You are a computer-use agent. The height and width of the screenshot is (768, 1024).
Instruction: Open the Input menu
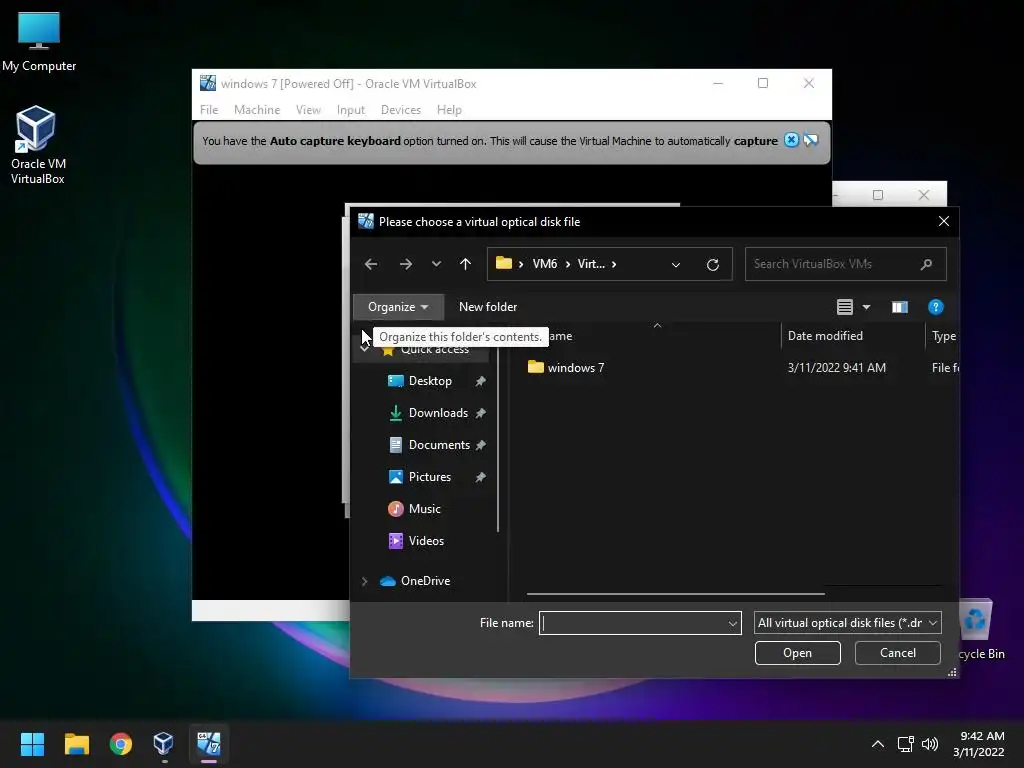pyautogui.click(x=351, y=110)
